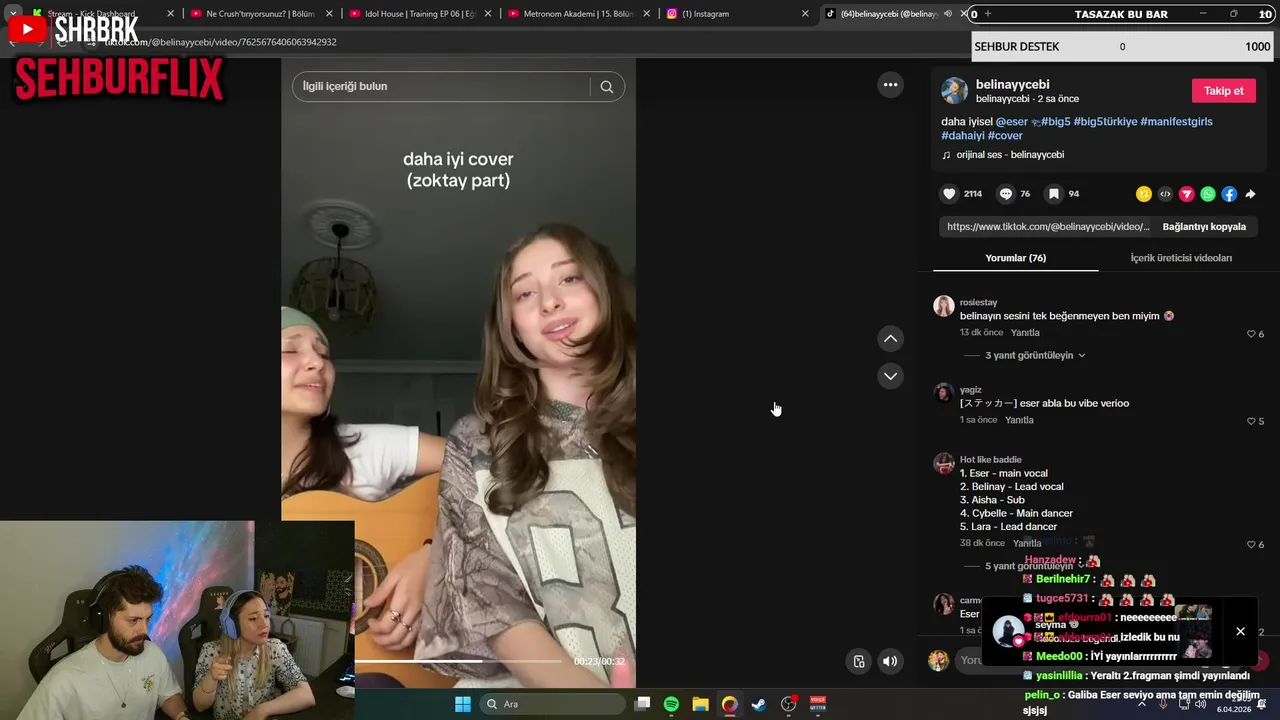
Task: Open the #manifestgirls hashtag
Action: (1176, 122)
